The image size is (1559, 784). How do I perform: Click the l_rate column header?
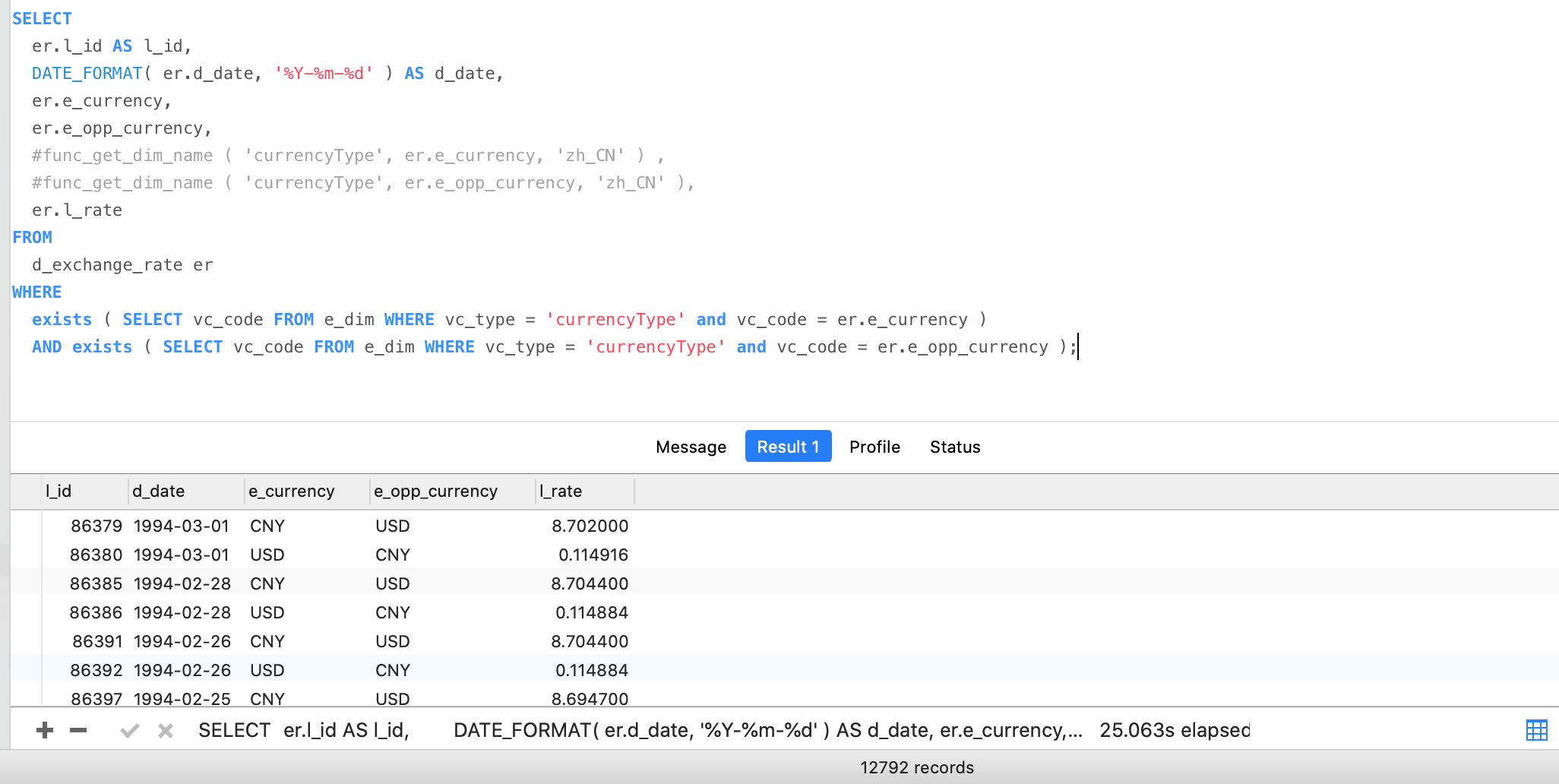pyautogui.click(x=585, y=492)
